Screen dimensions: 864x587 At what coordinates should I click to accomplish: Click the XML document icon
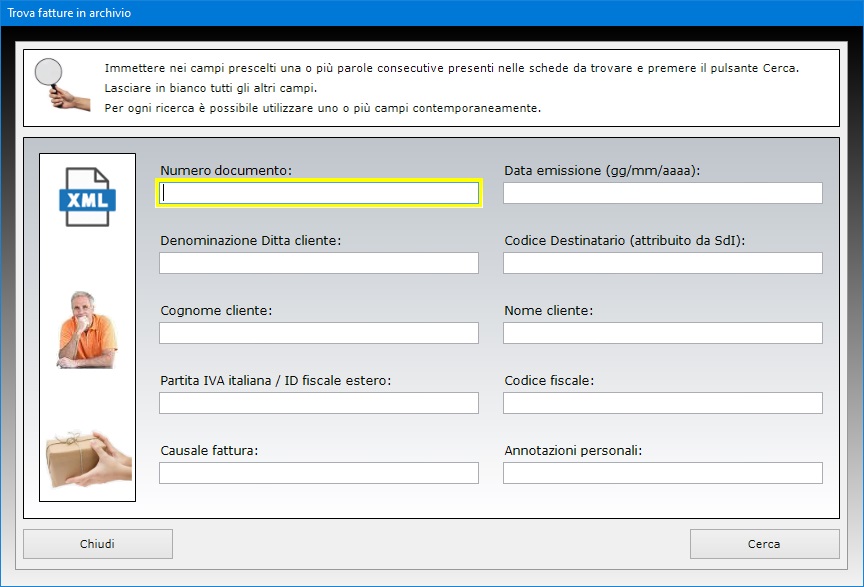(x=87, y=196)
